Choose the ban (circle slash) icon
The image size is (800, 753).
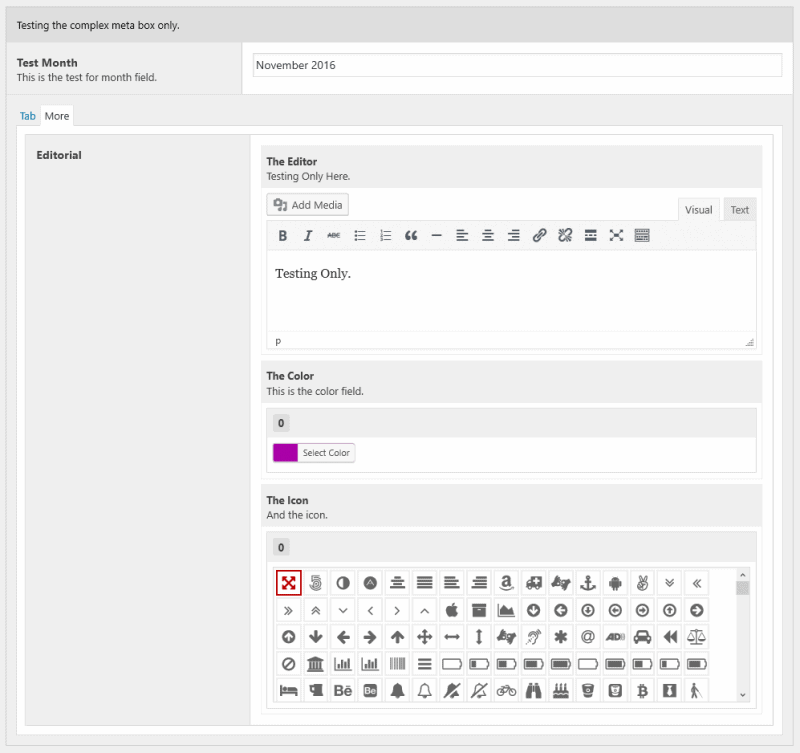click(x=289, y=664)
